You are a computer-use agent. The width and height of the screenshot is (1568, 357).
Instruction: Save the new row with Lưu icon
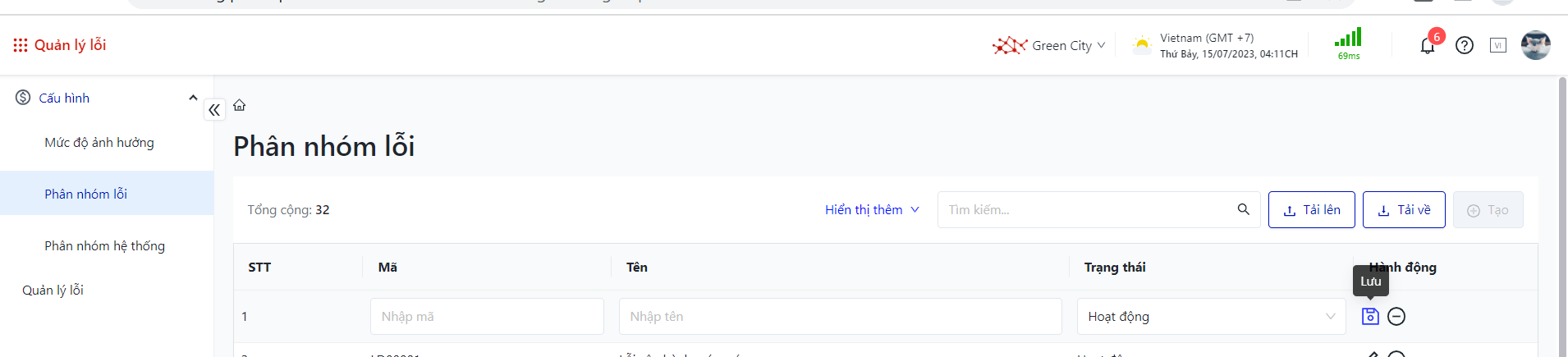tap(1370, 316)
